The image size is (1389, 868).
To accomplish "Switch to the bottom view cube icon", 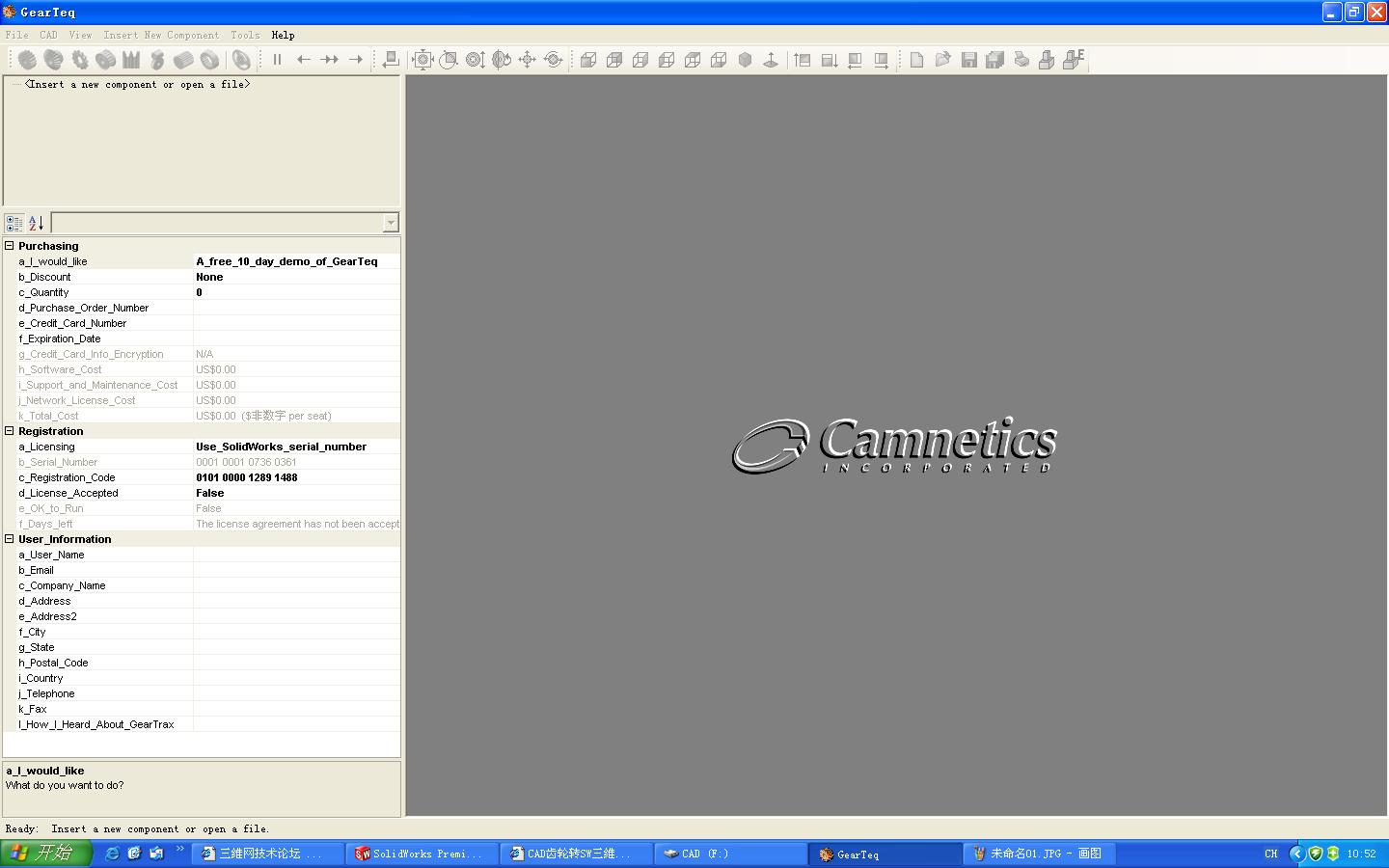I will [719, 60].
